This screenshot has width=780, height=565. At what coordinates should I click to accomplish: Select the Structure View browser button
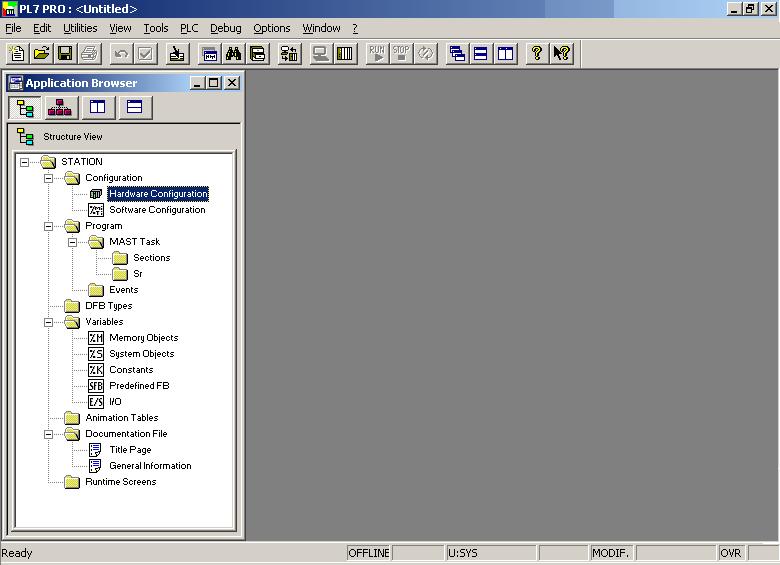[25, 107]
